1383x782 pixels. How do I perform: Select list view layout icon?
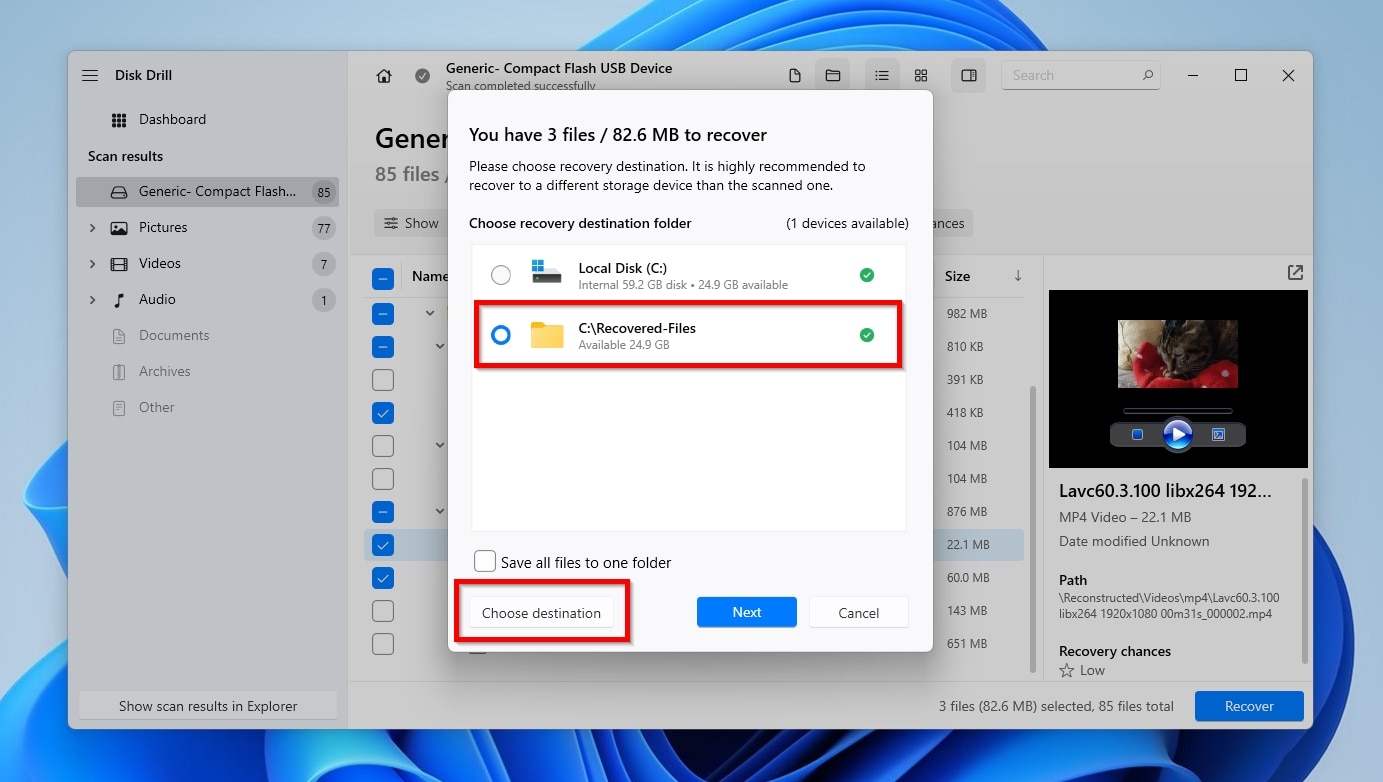[881, 75]
